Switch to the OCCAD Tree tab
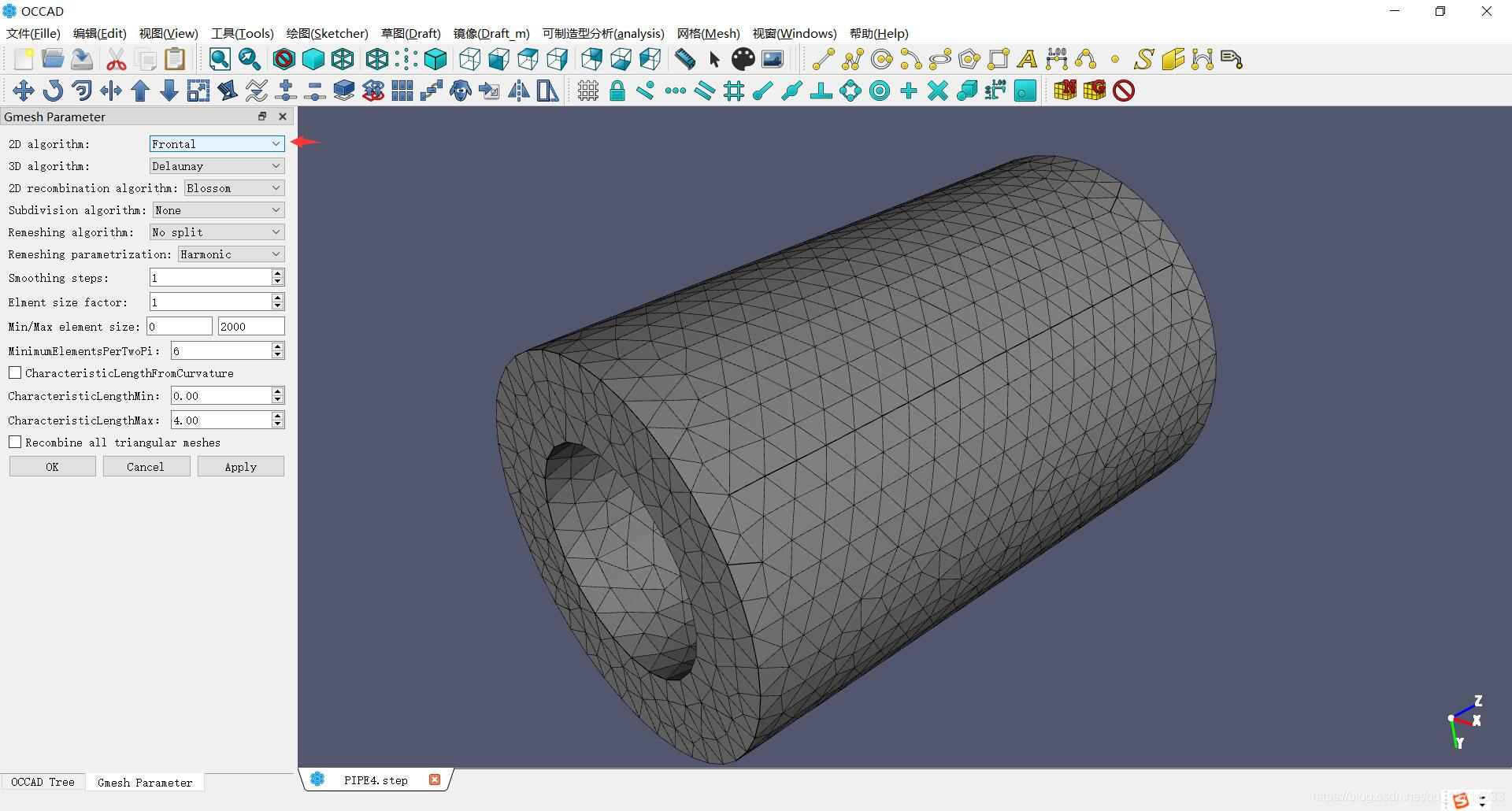Screen dimensions: 1512x811 pos(43,782)
